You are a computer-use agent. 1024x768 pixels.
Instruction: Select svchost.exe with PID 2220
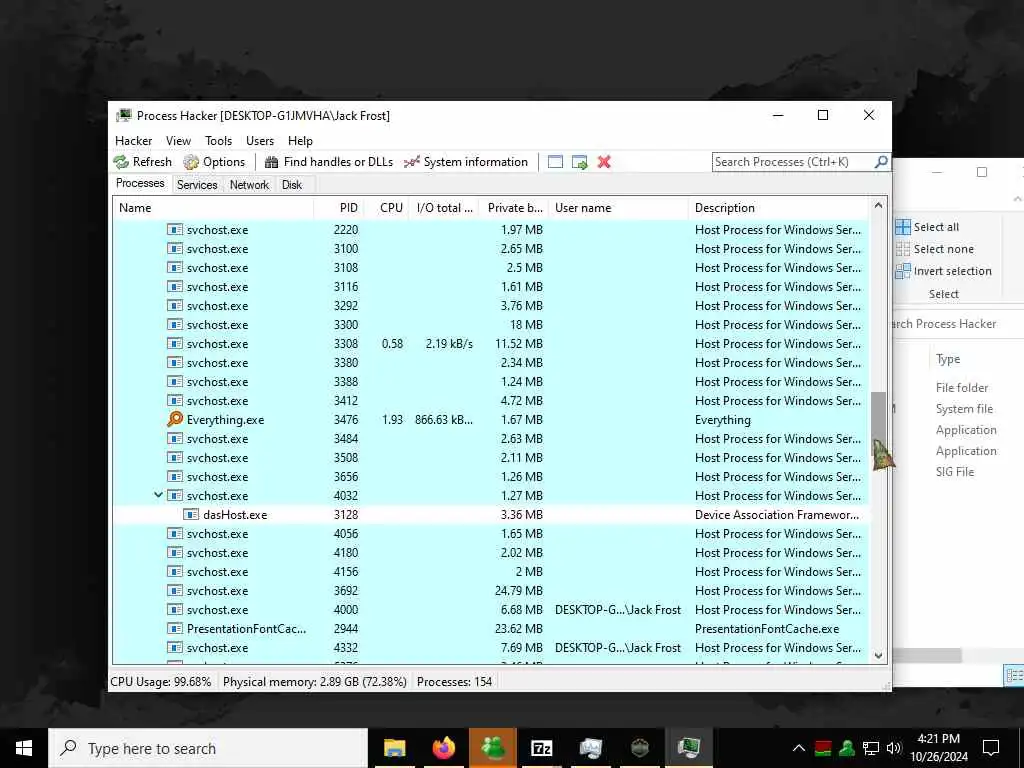pos(491,230)
